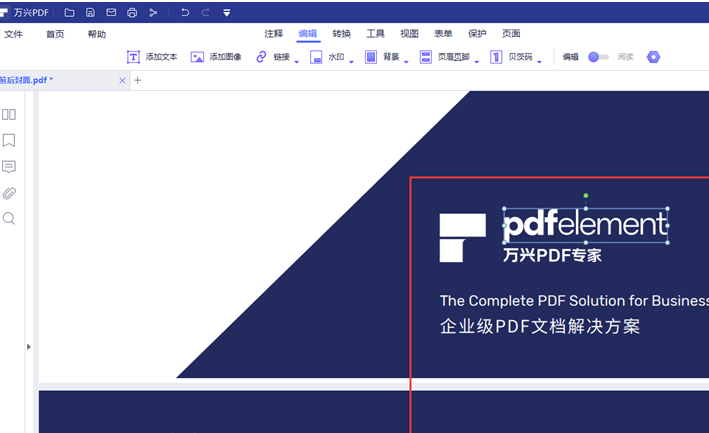Open the 文件 menu
709x433 pixels.
(13, 34)
